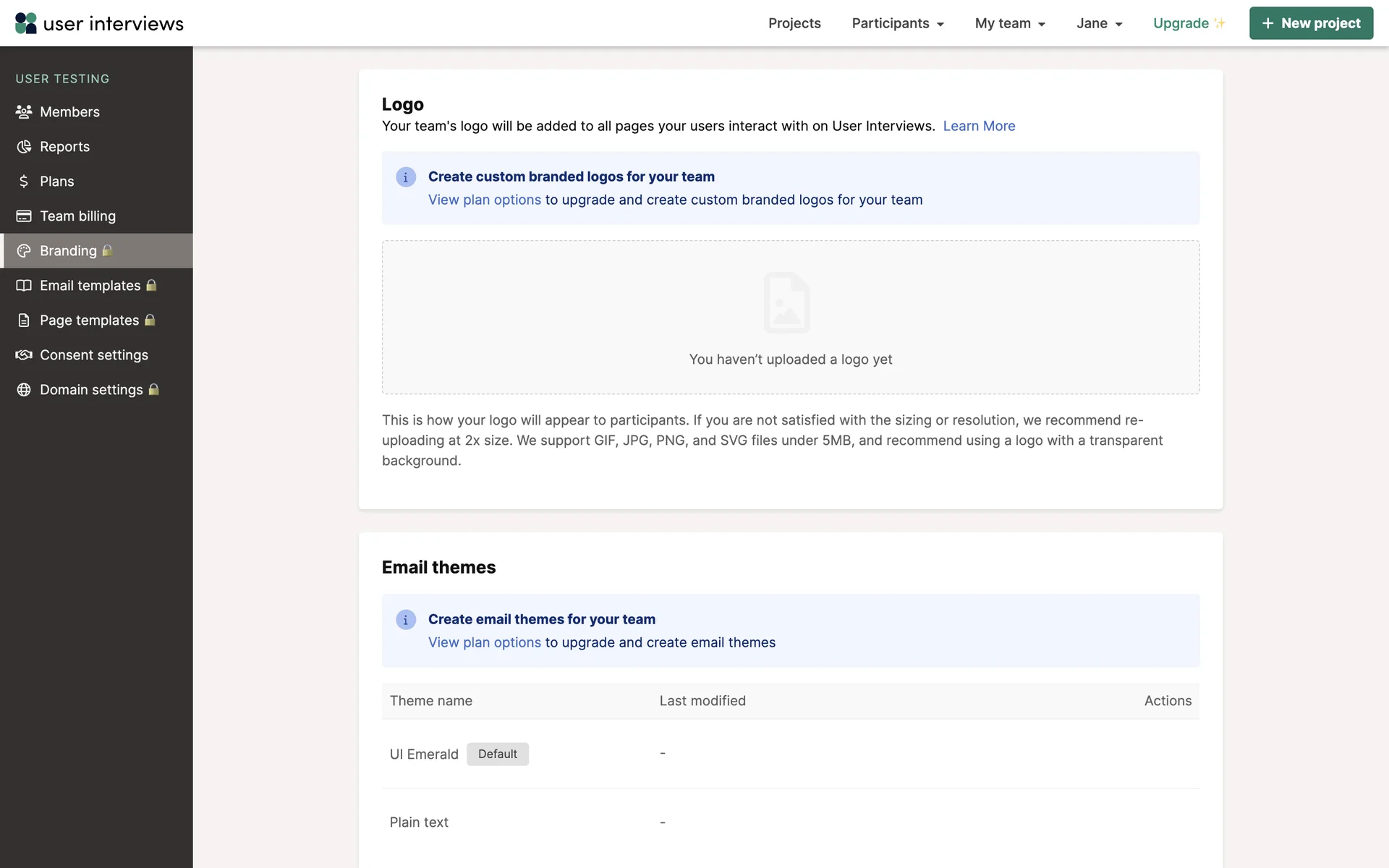The height and width of the screenshot is (868, 1389).
Task: Open the My team dropdown
Action: tap(1010, 23)
